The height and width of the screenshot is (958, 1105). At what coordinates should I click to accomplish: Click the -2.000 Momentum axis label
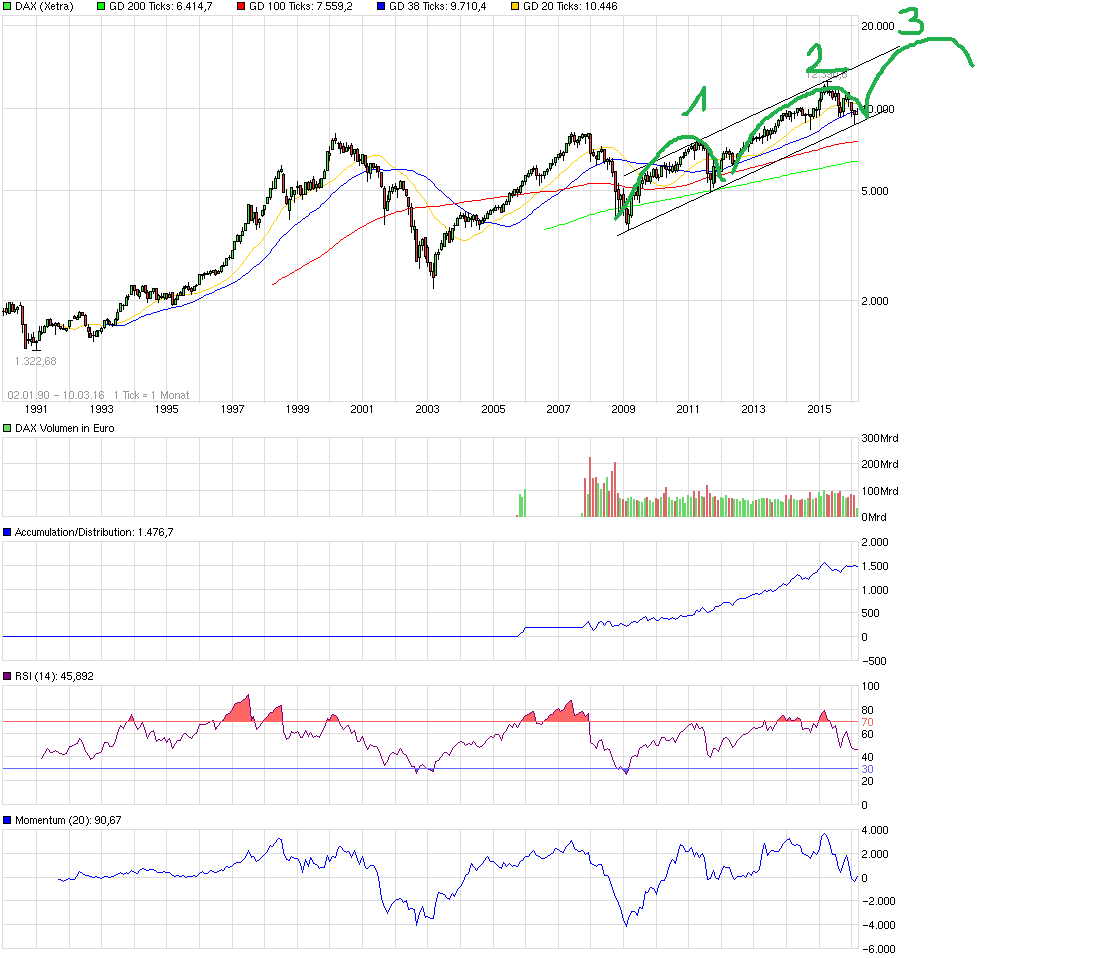tap(877, 902)
